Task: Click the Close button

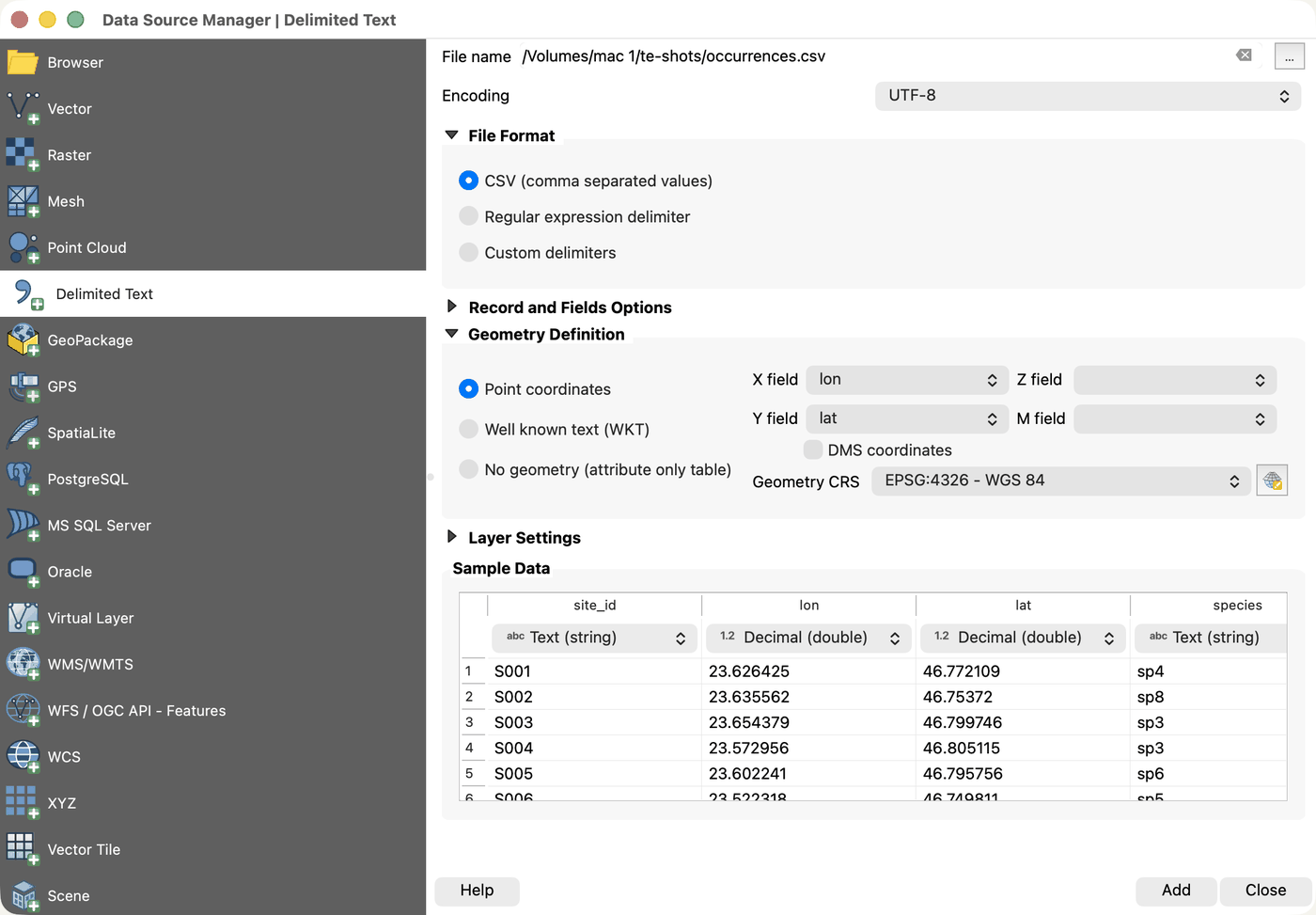Action: coord(1265,891)
